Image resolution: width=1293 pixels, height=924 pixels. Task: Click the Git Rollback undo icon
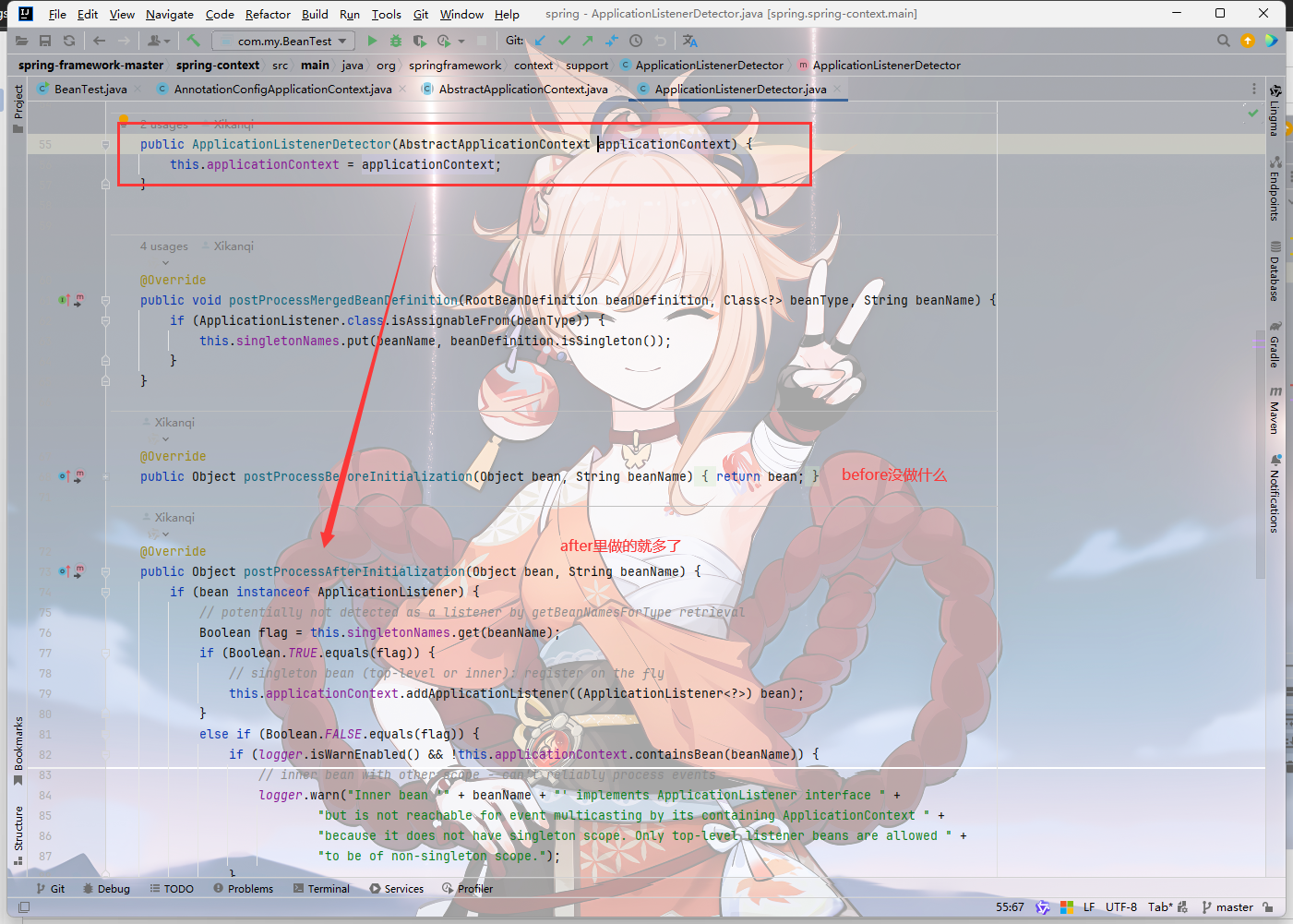[660, 41]
